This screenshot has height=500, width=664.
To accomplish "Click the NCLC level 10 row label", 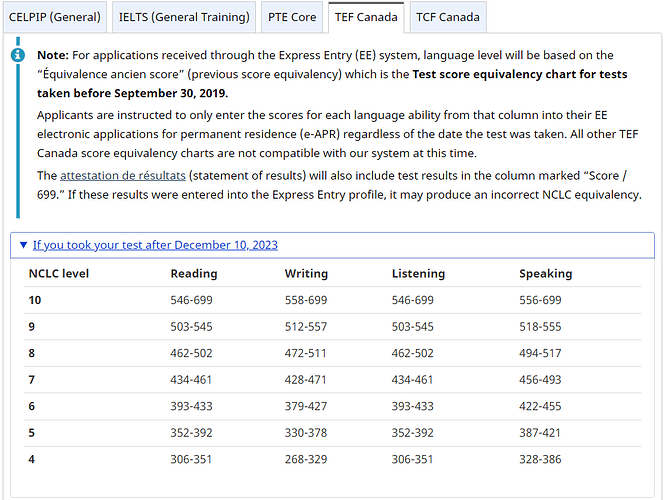I will click(x=35, y=300).
